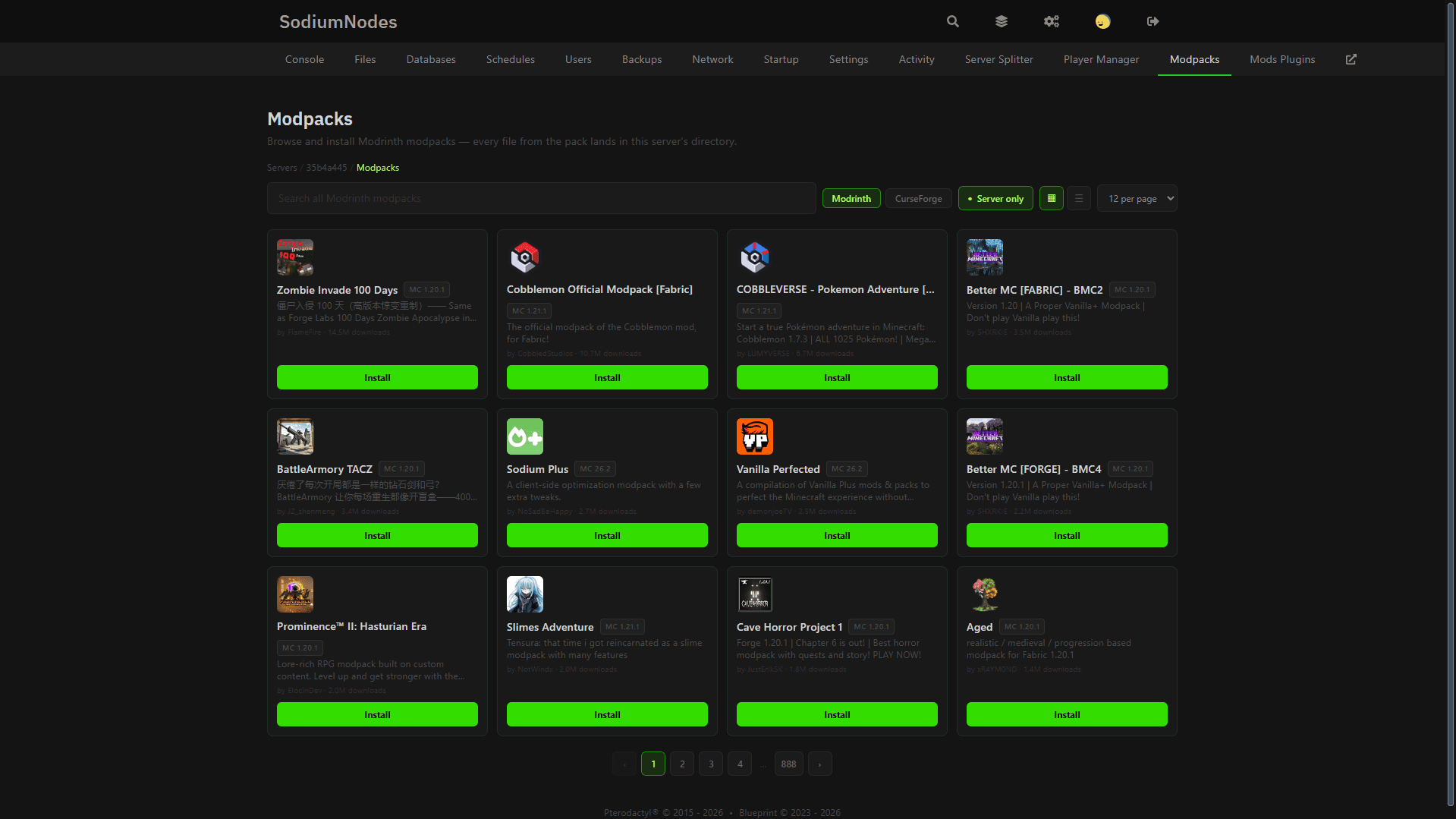Install Cobblemon Official Modpack [Fabric]

(607, 377)
